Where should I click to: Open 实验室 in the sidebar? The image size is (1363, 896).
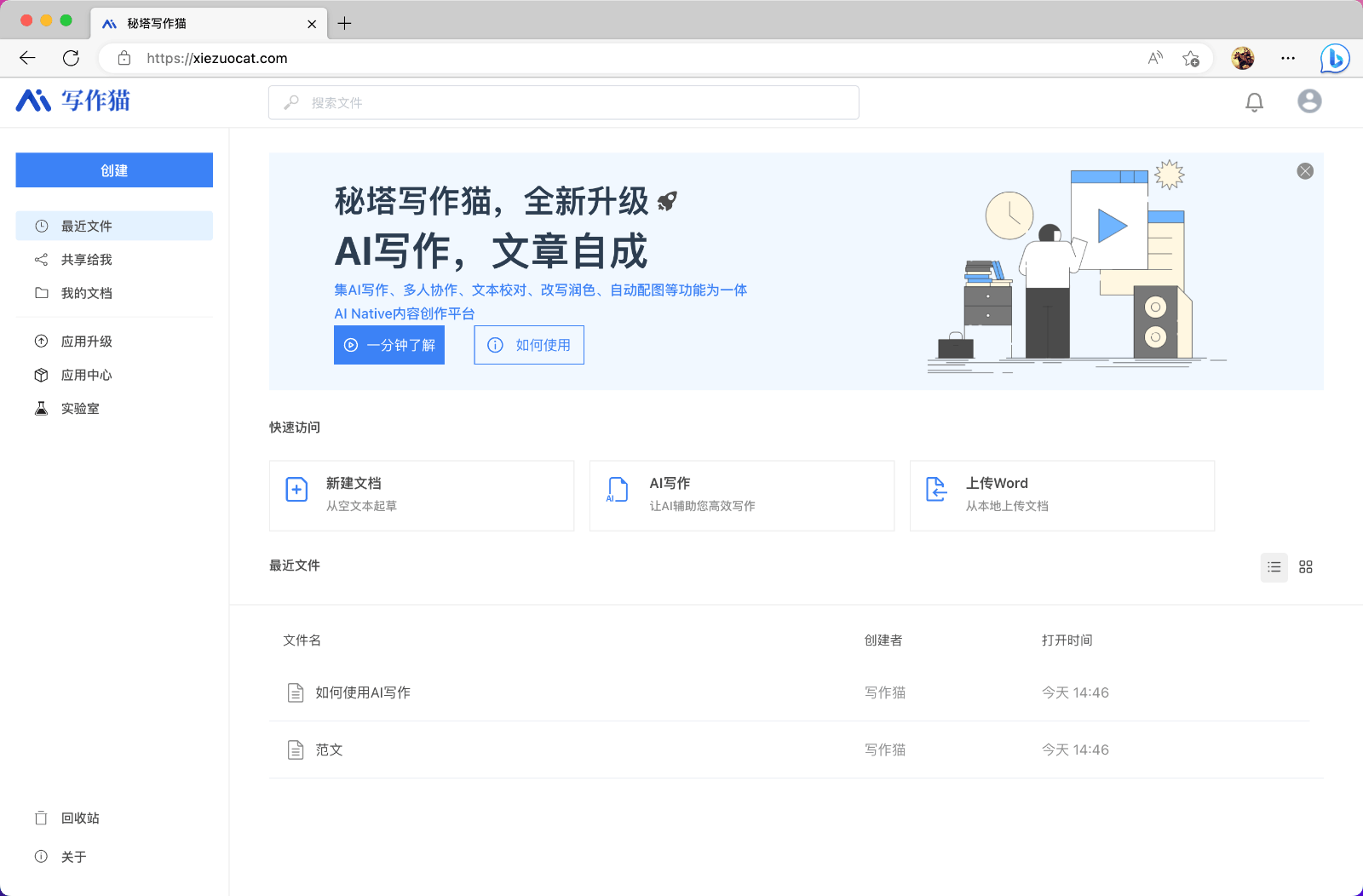tap(114, 409)
